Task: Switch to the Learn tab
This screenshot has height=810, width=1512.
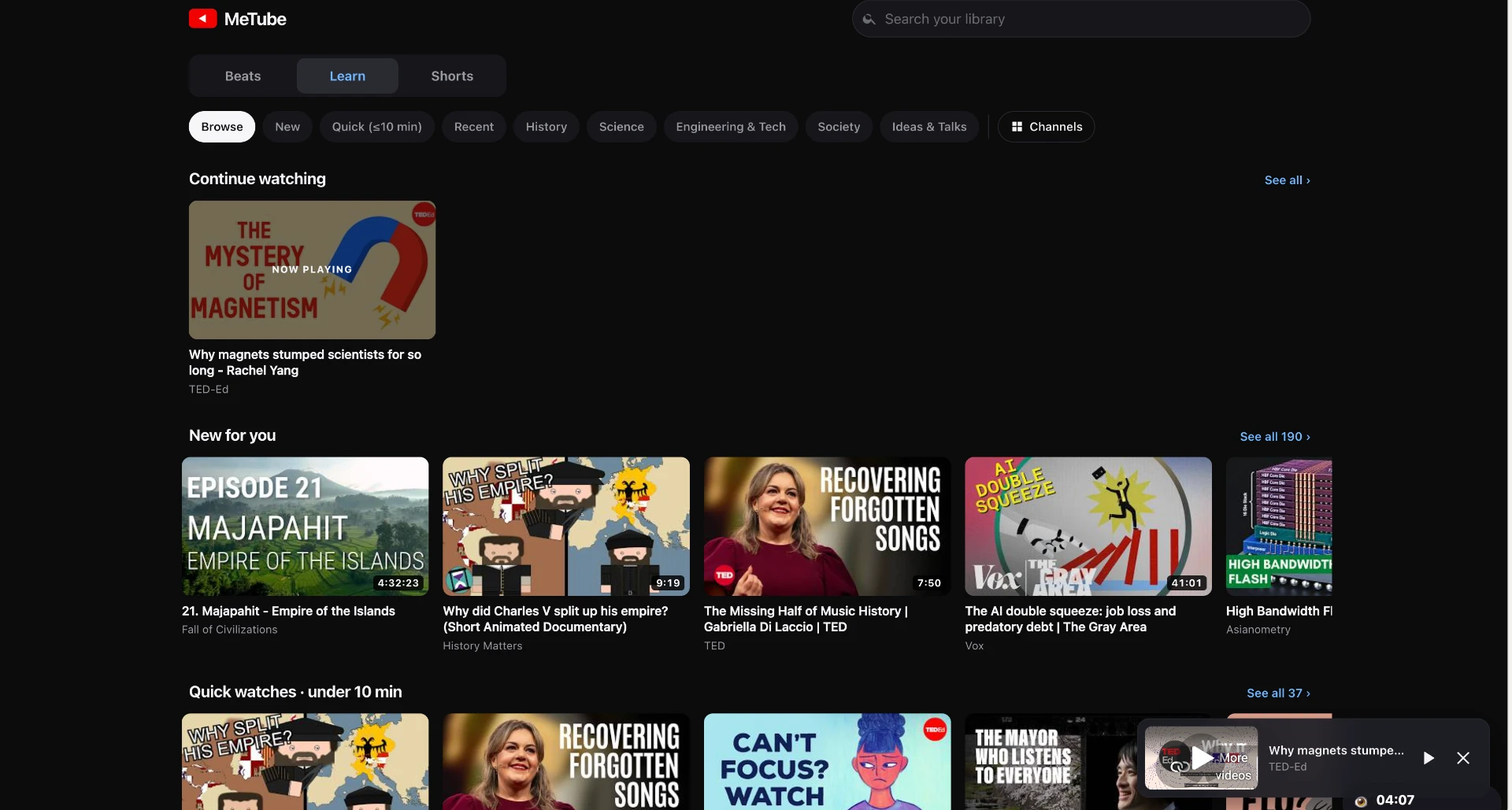Action: [347, 76]
